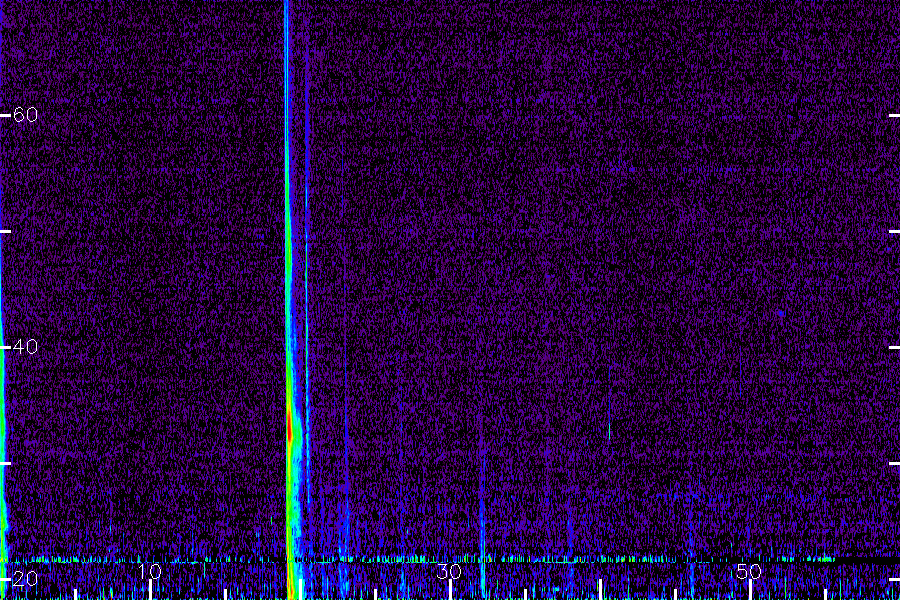This screenshot has width=900, height=600.
Task: Click the "30" label on the horizontal axis
Action: click(449, 571)
